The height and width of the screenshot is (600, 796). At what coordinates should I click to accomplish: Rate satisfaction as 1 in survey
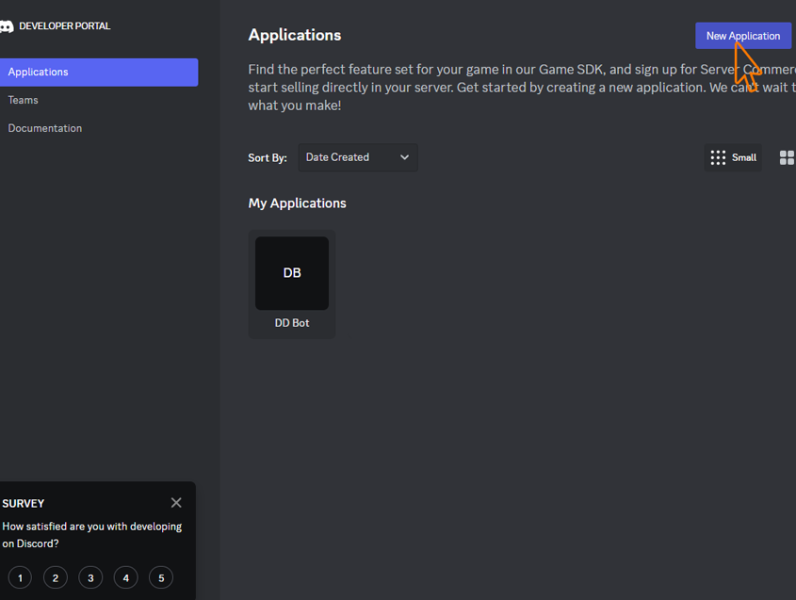21,578
